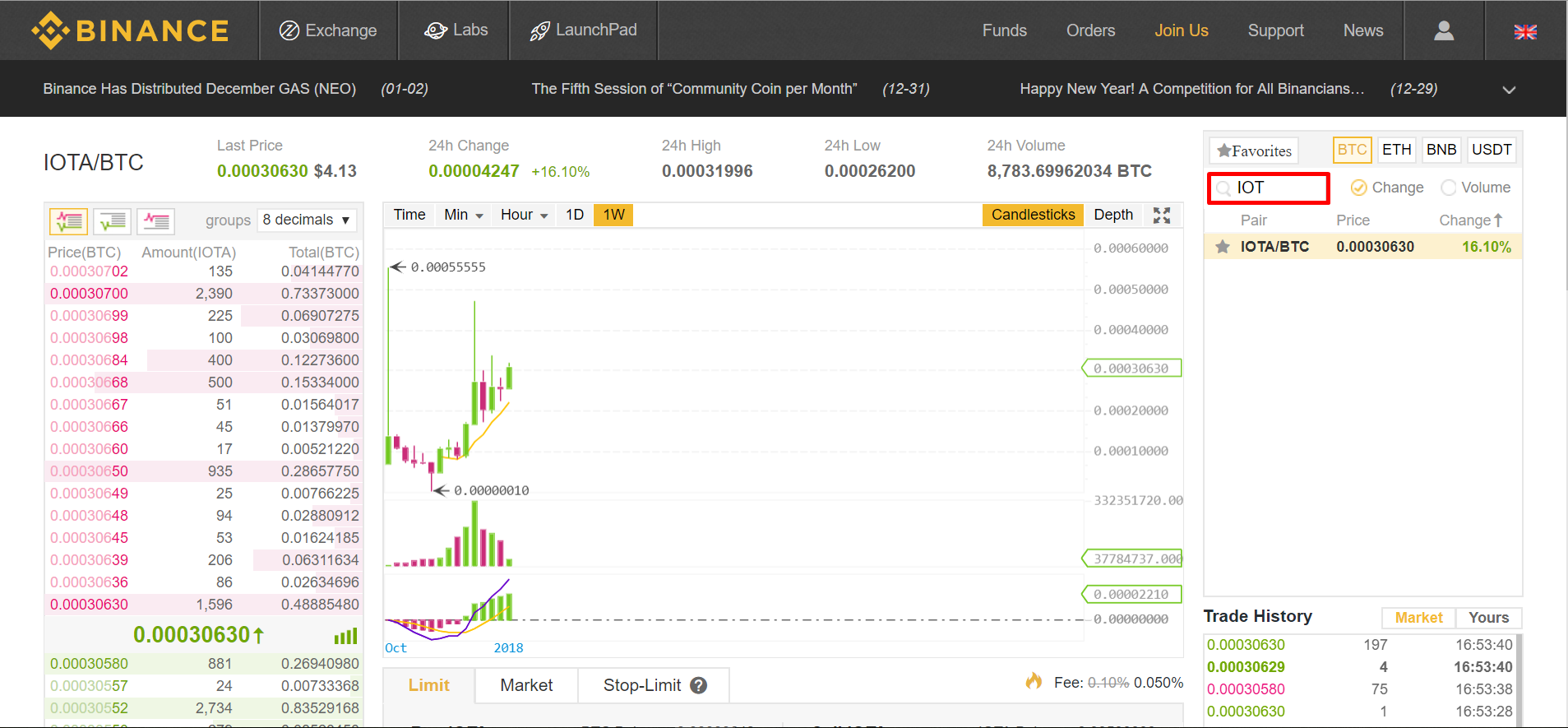Expand the announcements chevron
Image resolution: width=1568 pixels, height=728 pixels.
(x=1509, y=90)
